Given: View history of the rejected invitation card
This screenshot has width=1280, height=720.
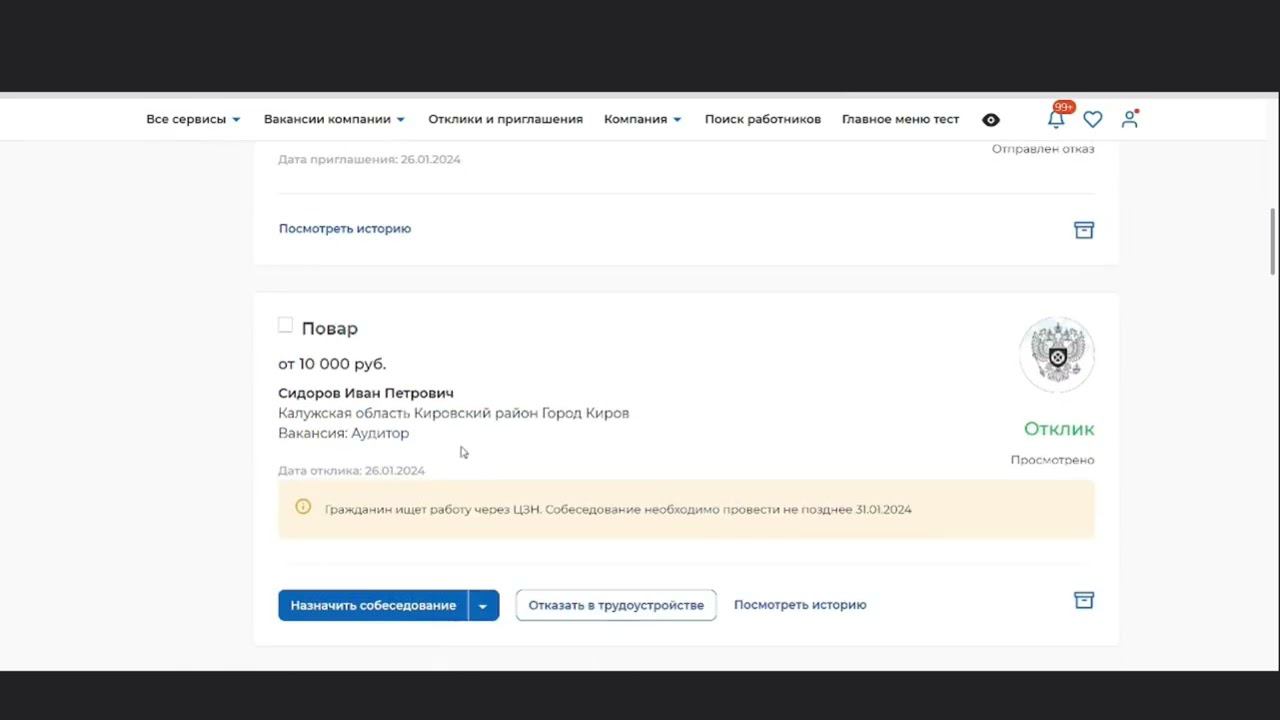Looking at the screenshot, I should 345,229.
